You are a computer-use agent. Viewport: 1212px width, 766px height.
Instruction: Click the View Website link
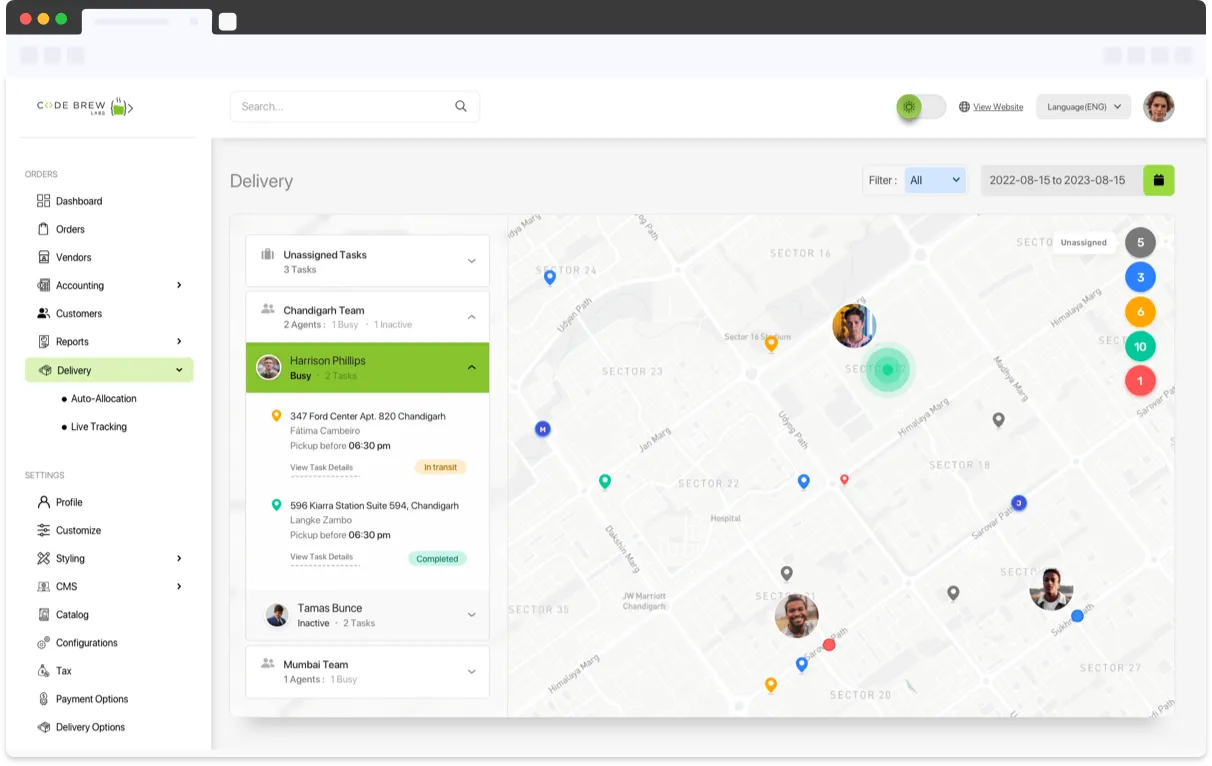pos(998,107)
